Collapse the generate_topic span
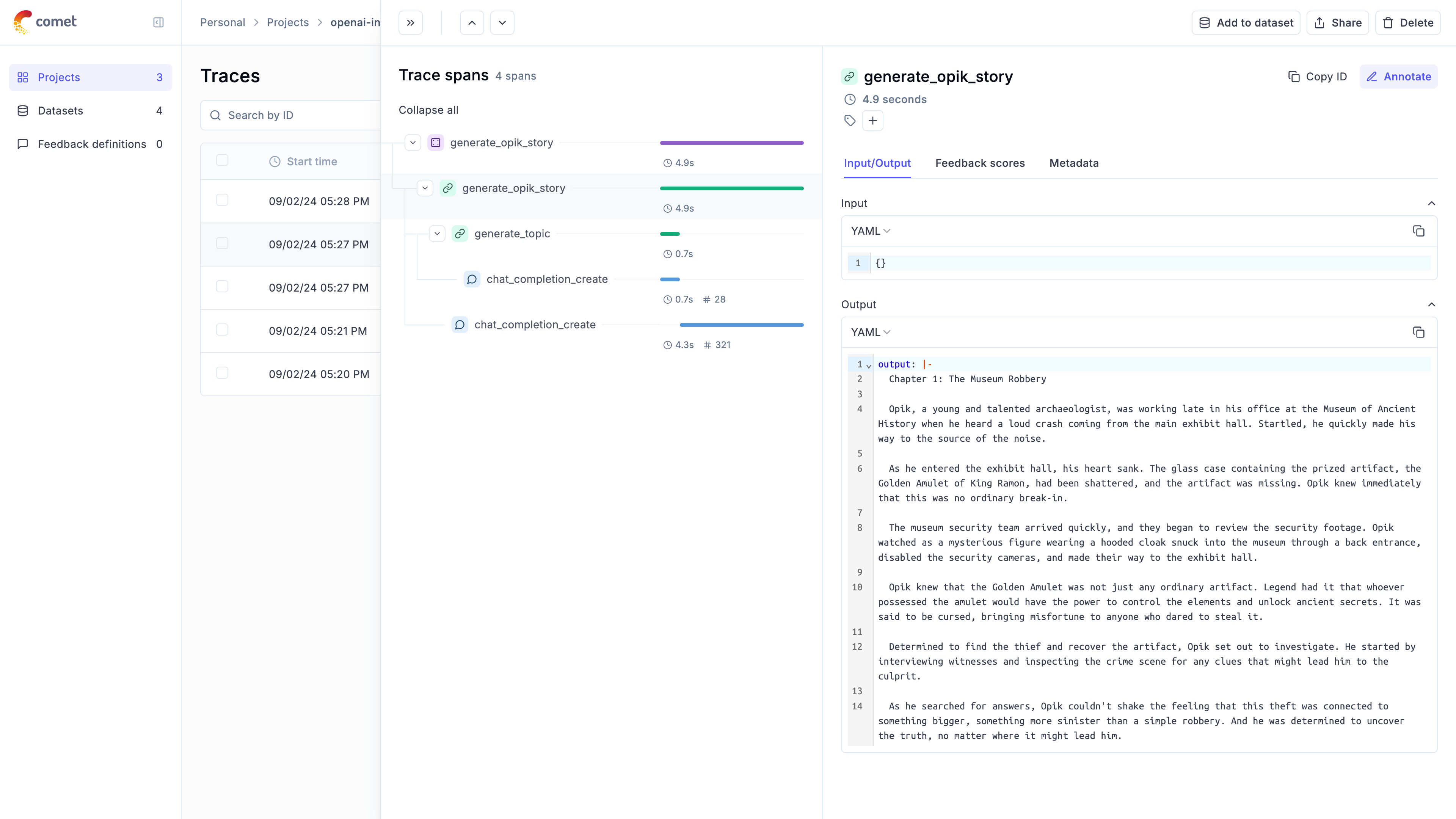 [437, 233]
